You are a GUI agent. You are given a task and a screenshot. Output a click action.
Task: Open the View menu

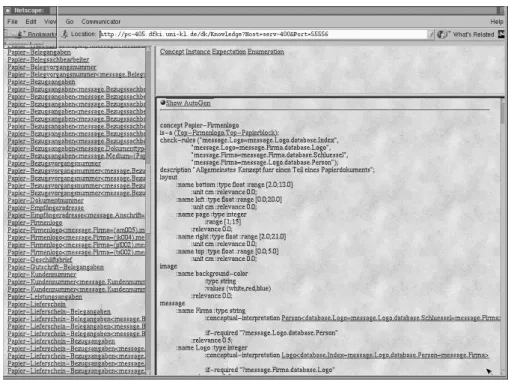(50, 22)
